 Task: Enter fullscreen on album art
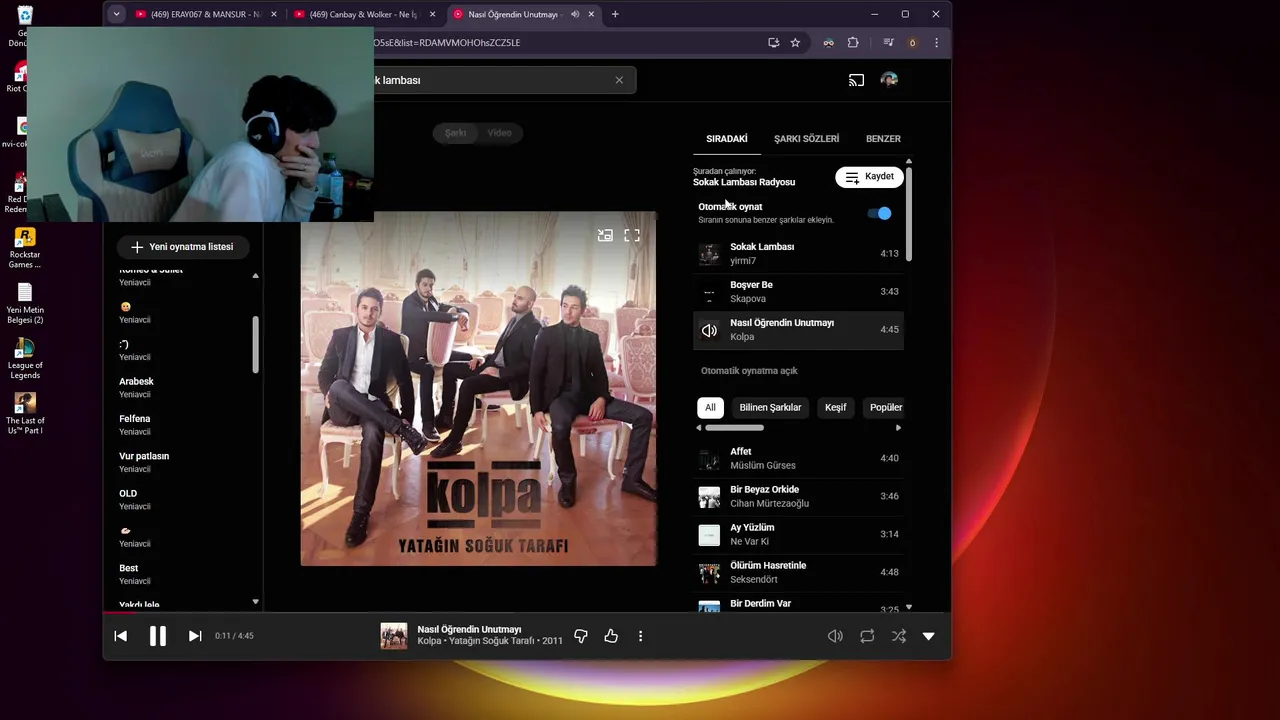tap(632, 235)
